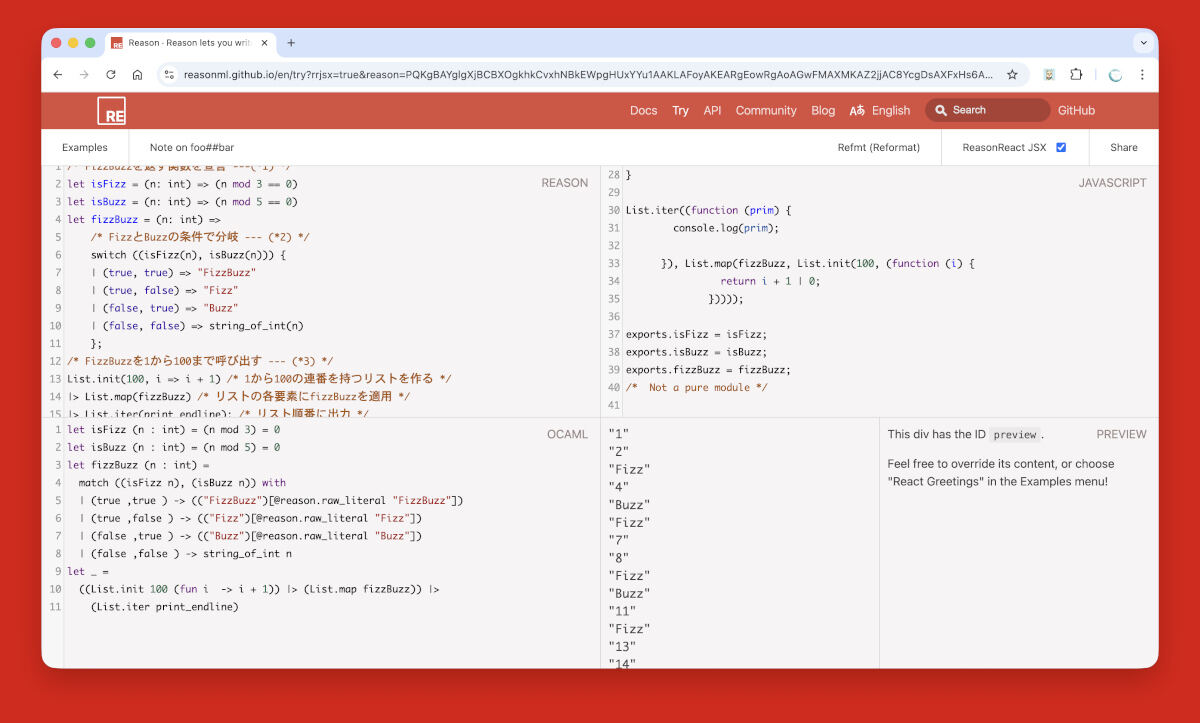Go to the Community page
The image size is (1200, 723).
[766, 111]
